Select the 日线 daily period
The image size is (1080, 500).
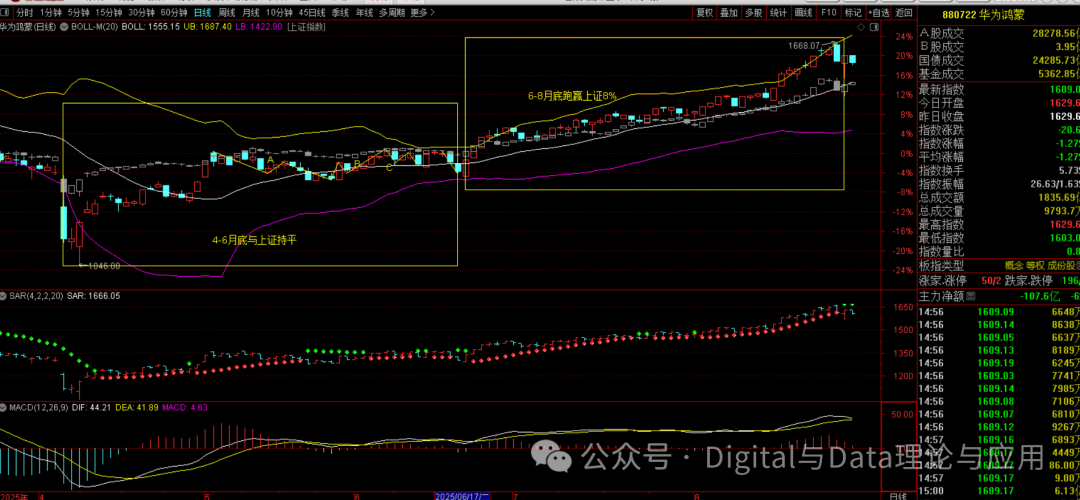coord(202,12)
